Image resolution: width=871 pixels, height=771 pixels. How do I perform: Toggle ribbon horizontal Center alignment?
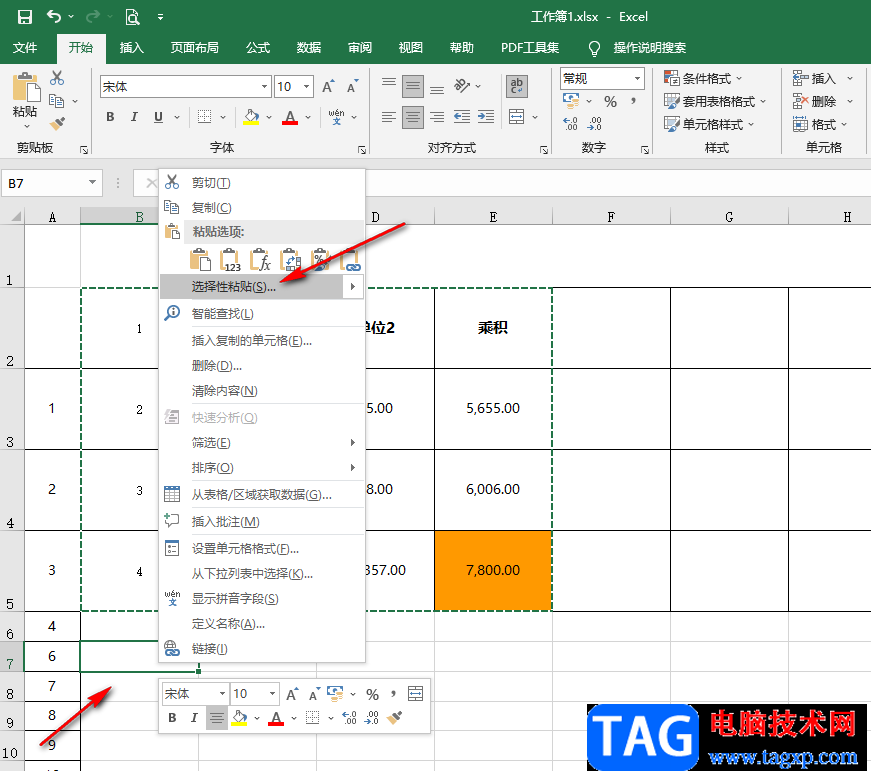[413, 117]
